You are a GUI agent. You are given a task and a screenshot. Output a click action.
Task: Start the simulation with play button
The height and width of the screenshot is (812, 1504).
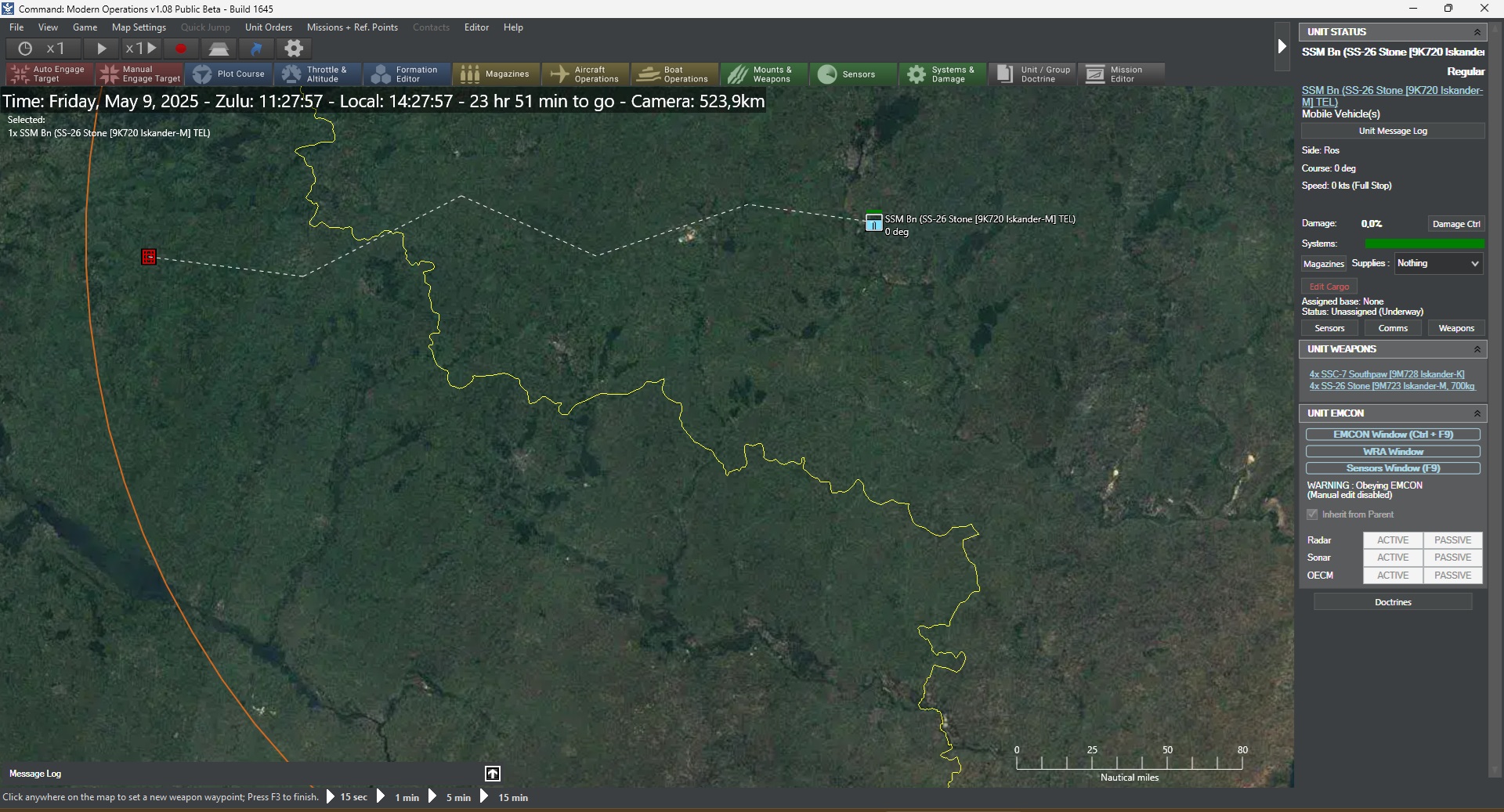click(x=101, y=49)
